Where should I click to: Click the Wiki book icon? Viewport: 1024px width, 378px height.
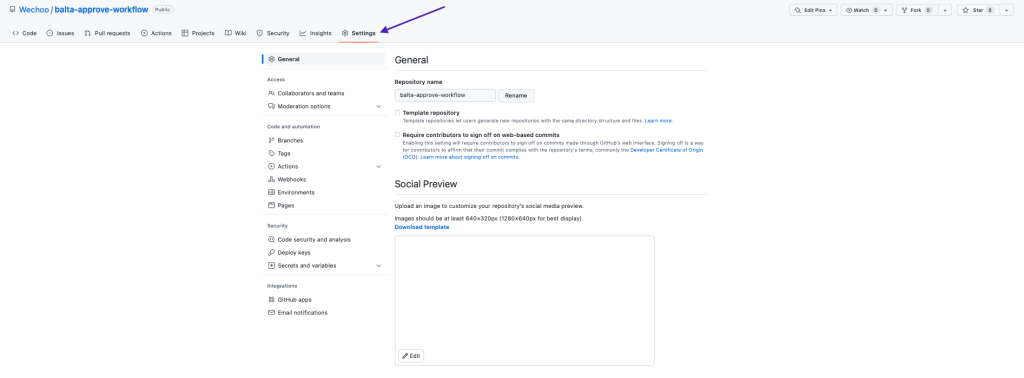coord(228,33)
